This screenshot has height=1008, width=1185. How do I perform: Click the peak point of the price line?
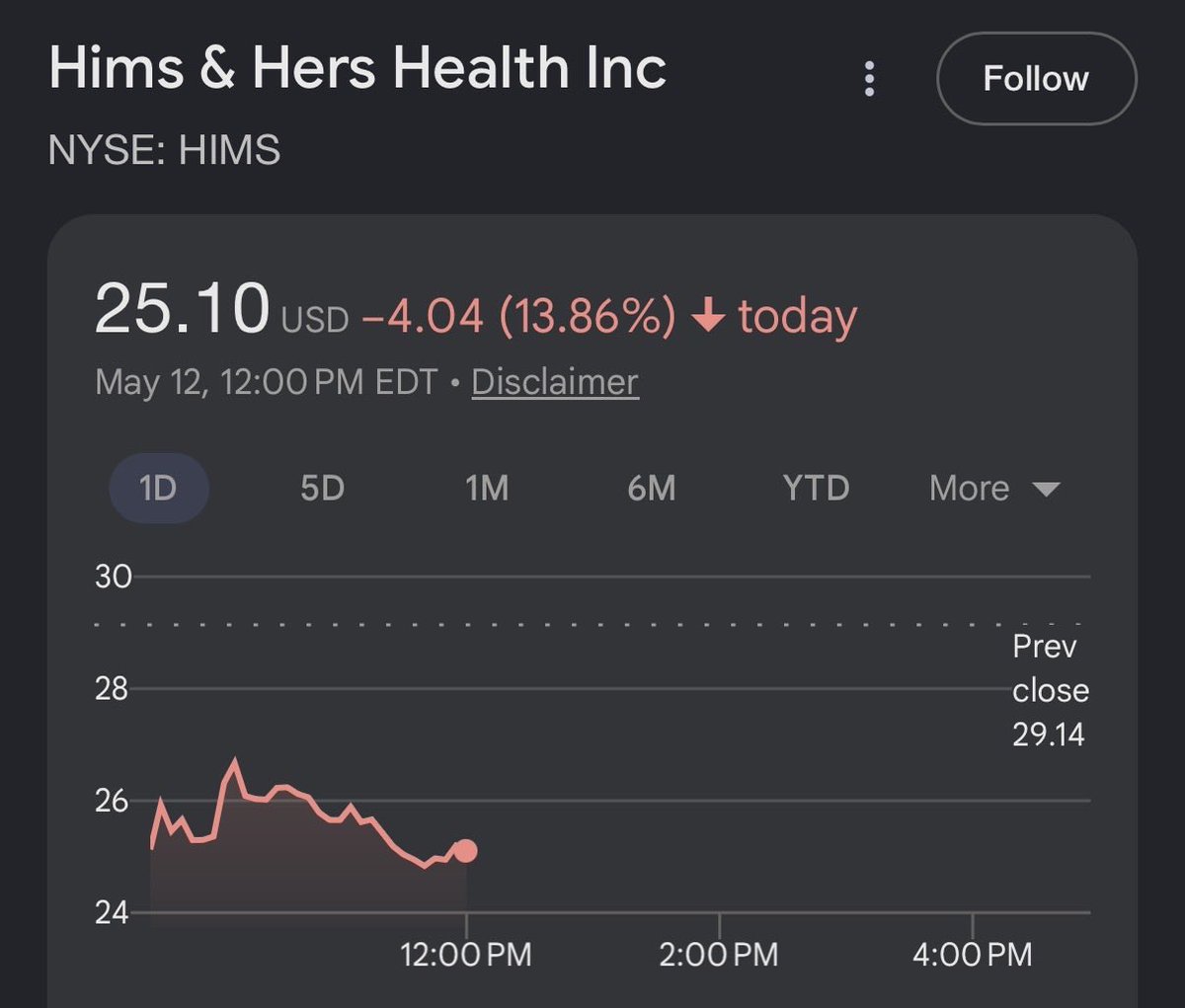(x=234, y=760)
